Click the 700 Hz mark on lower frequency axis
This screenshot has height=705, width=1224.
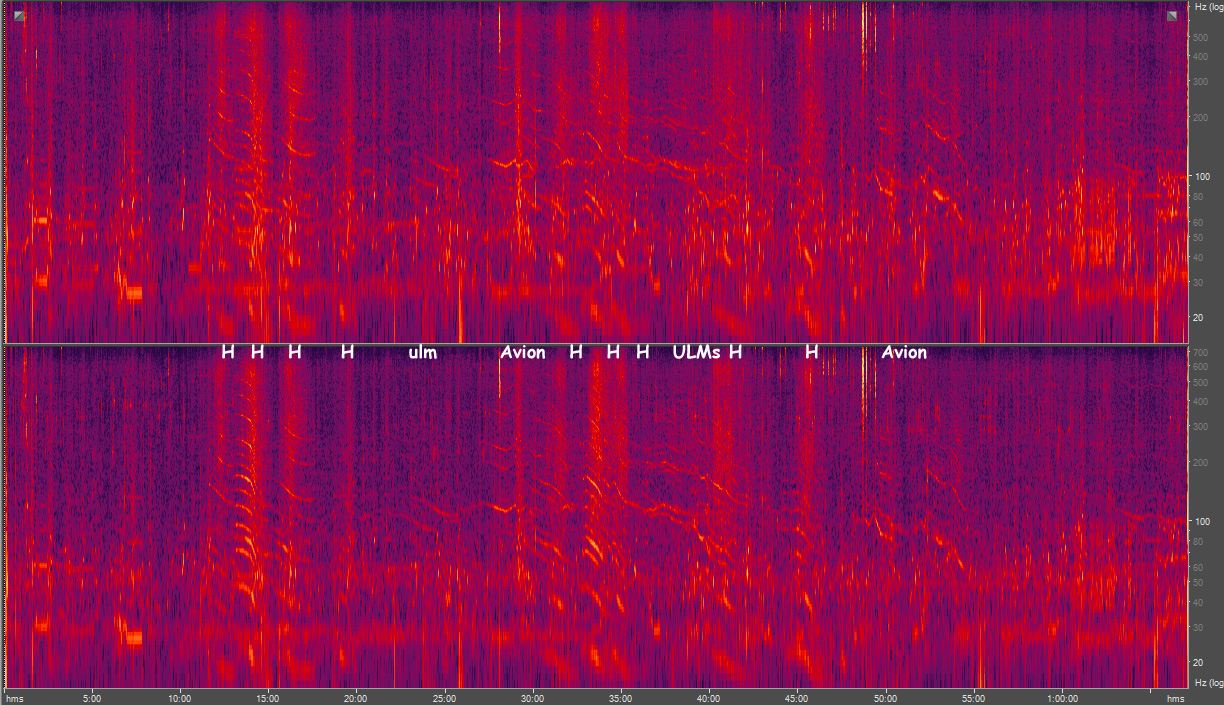1202,354
